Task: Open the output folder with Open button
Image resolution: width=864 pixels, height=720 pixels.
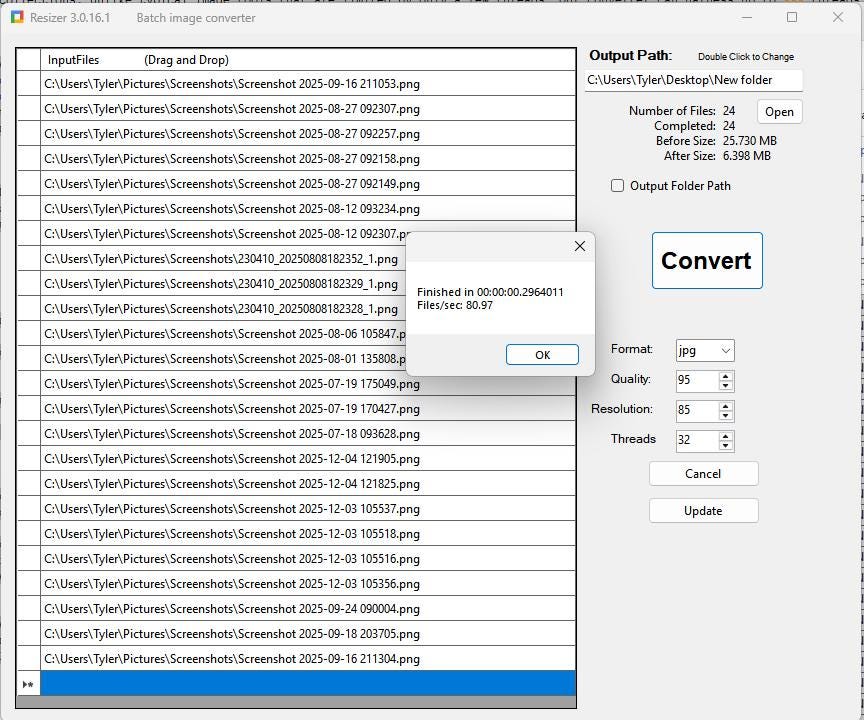Action: click(x=779, y=112)
